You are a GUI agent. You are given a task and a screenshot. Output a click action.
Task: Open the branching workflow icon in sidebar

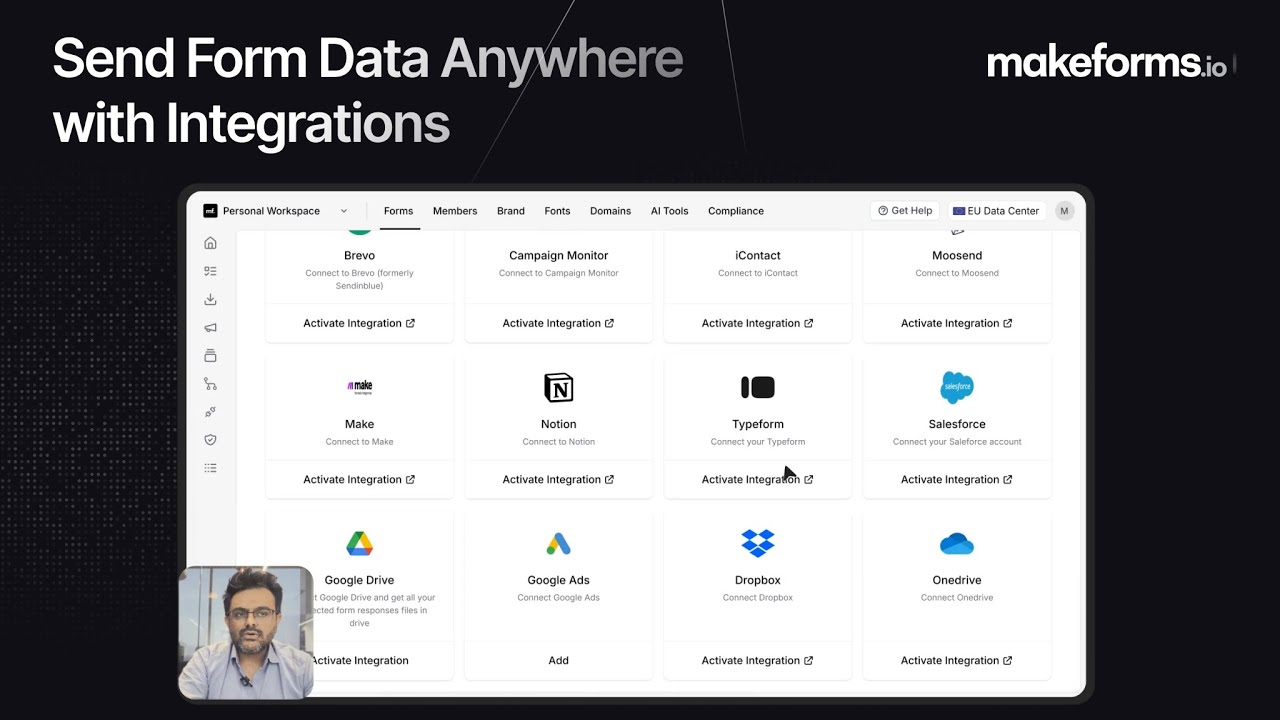tap(210, 383)
